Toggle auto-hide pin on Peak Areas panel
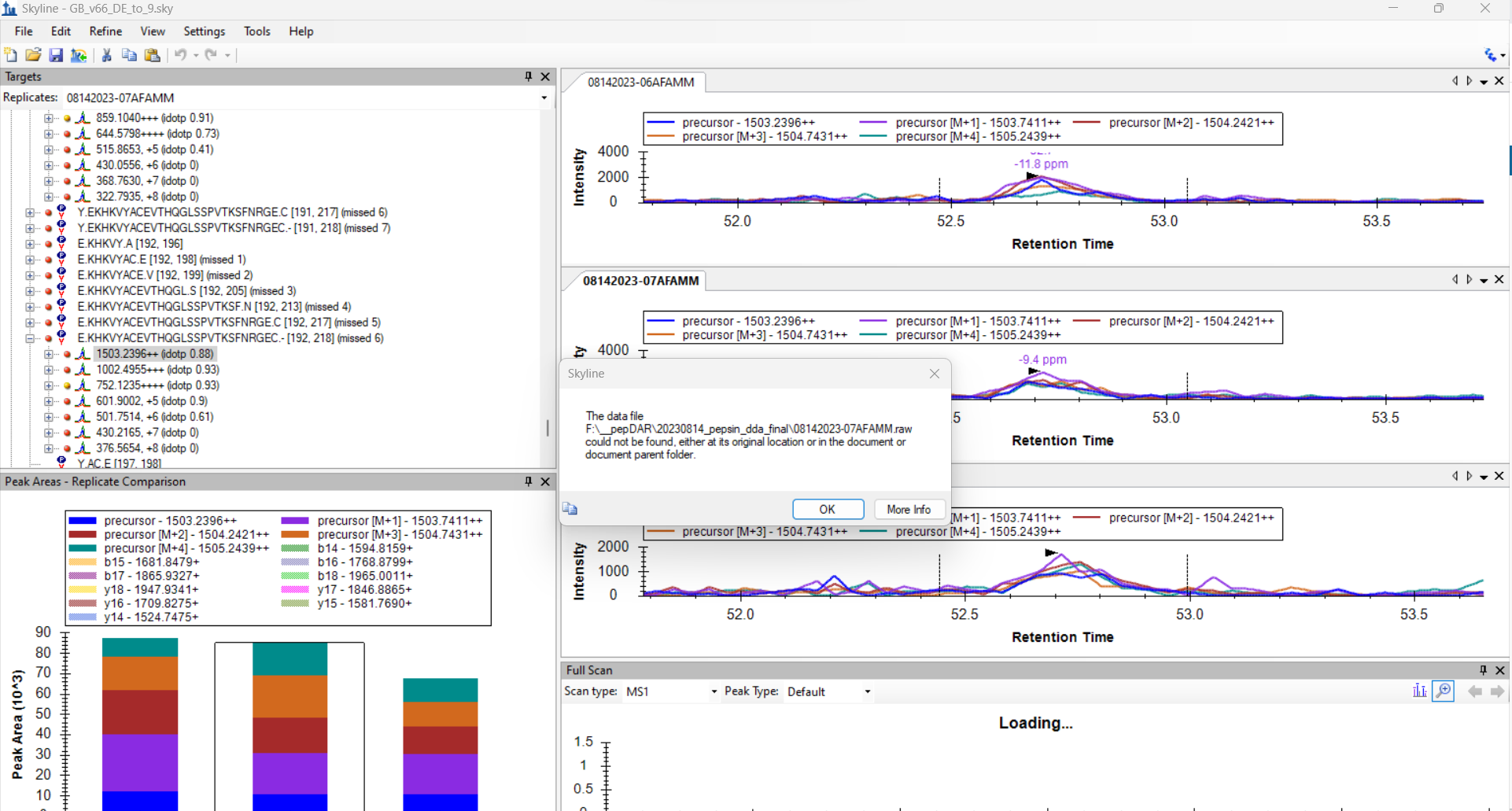This screenshot has height=811, width=1512. pyautogui.click(x=529, y=481)
